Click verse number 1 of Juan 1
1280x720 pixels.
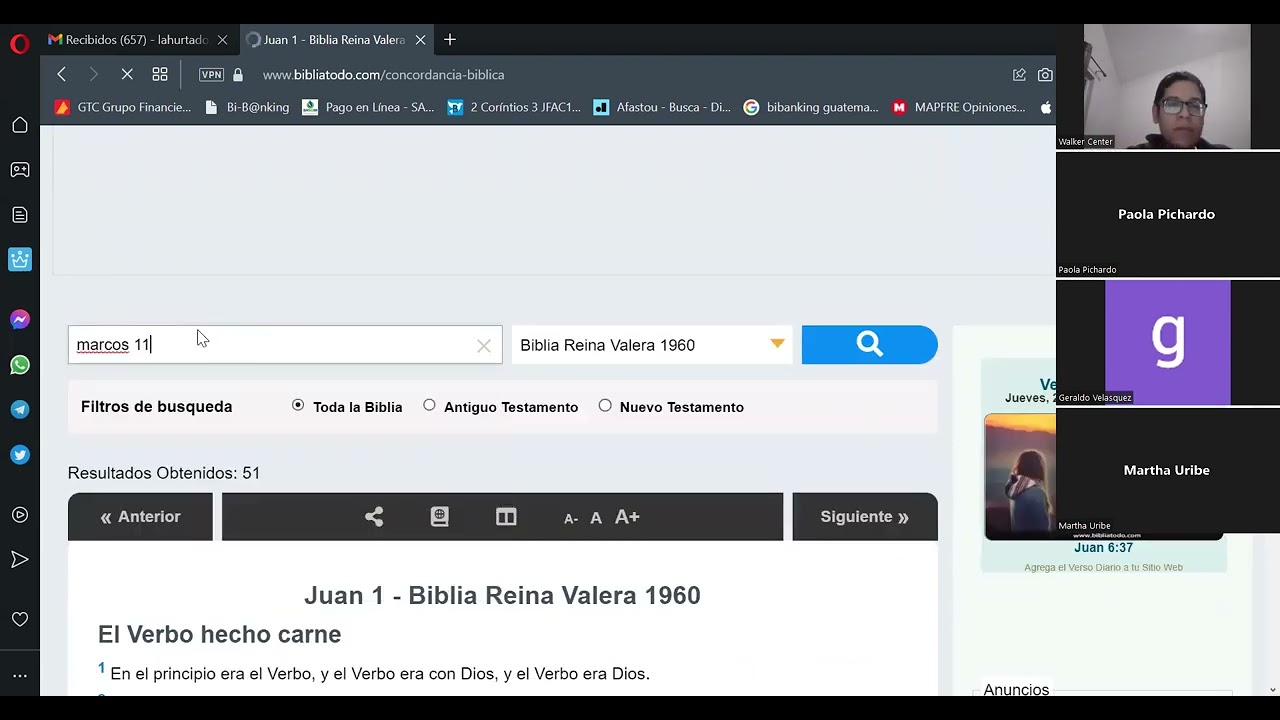(101, 667)
